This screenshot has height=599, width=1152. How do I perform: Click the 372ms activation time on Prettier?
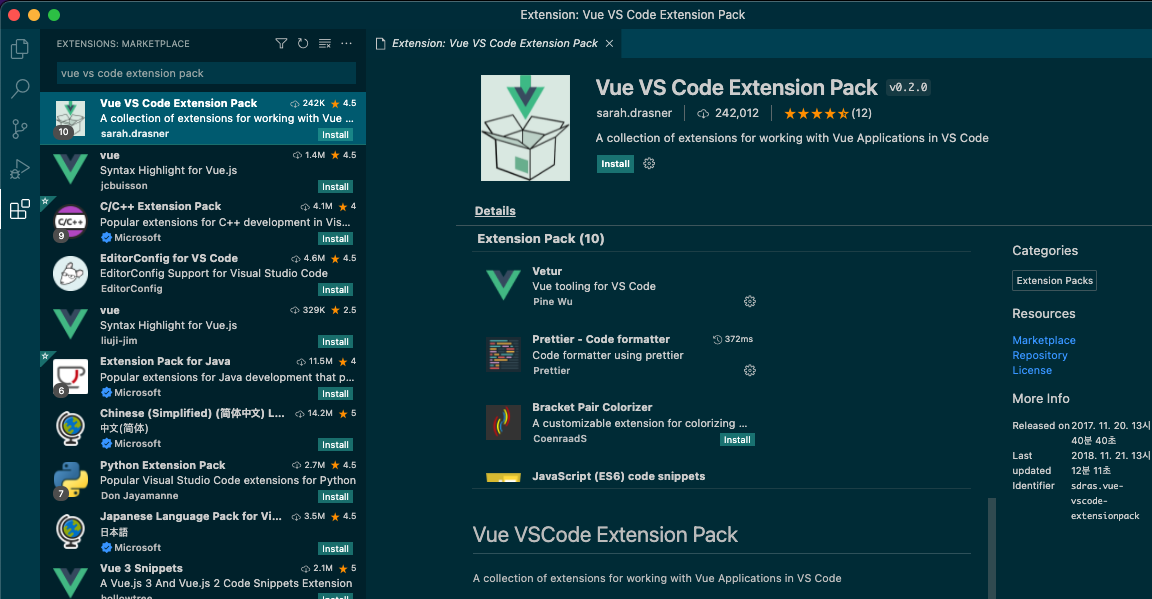click(x=733, y=340)
